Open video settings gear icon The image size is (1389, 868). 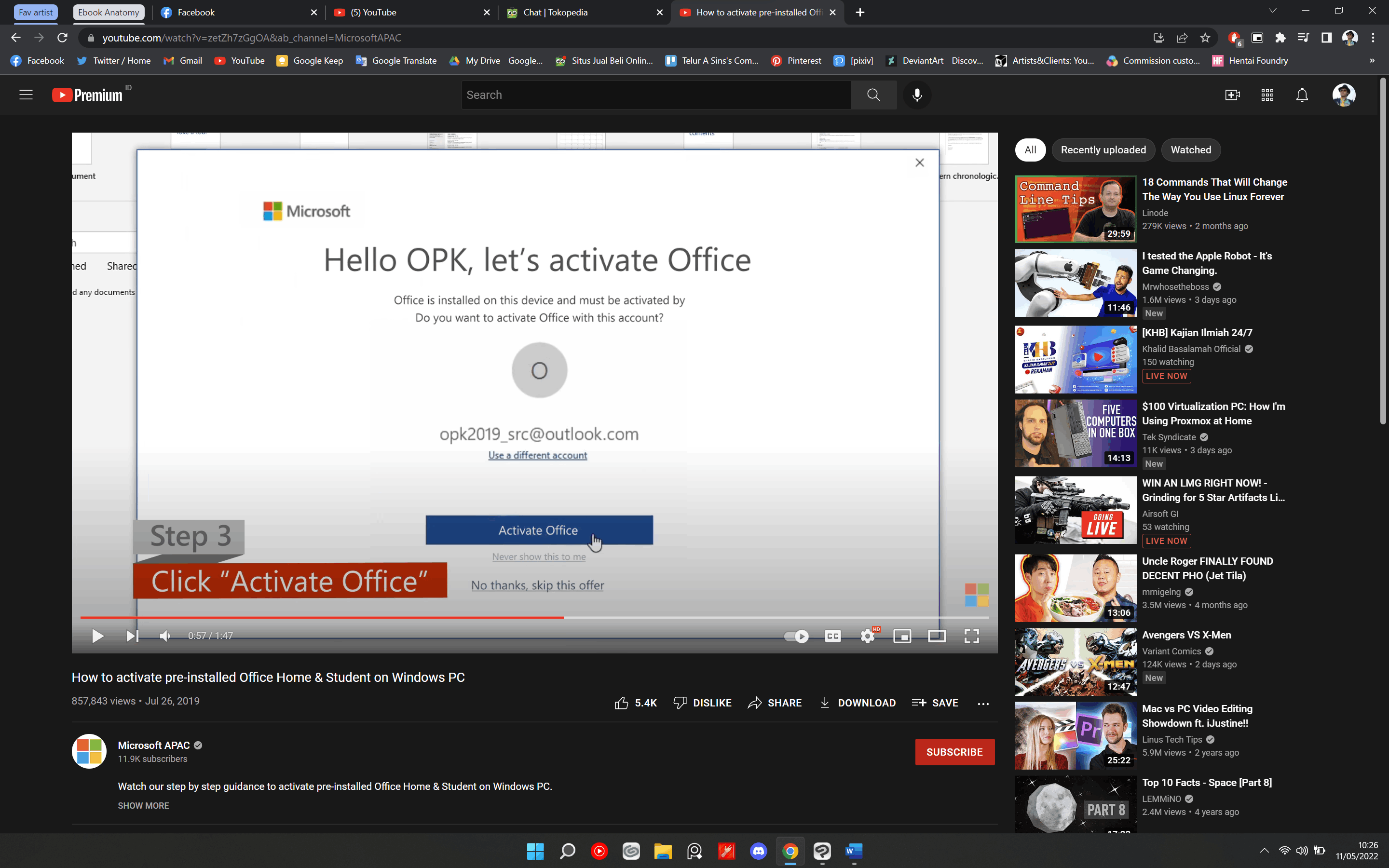point(867,636)
